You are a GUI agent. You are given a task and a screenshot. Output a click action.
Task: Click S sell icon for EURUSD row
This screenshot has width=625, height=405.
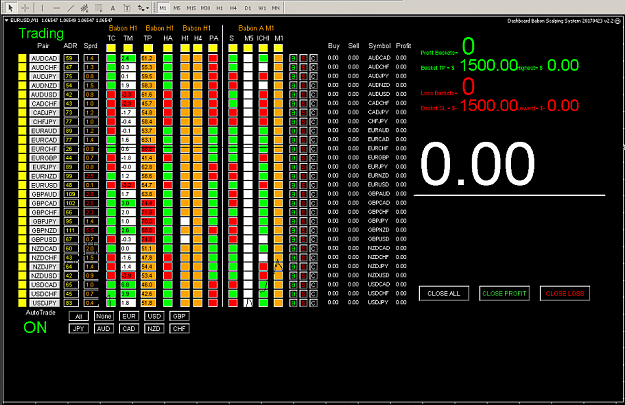tap(303, 185)
